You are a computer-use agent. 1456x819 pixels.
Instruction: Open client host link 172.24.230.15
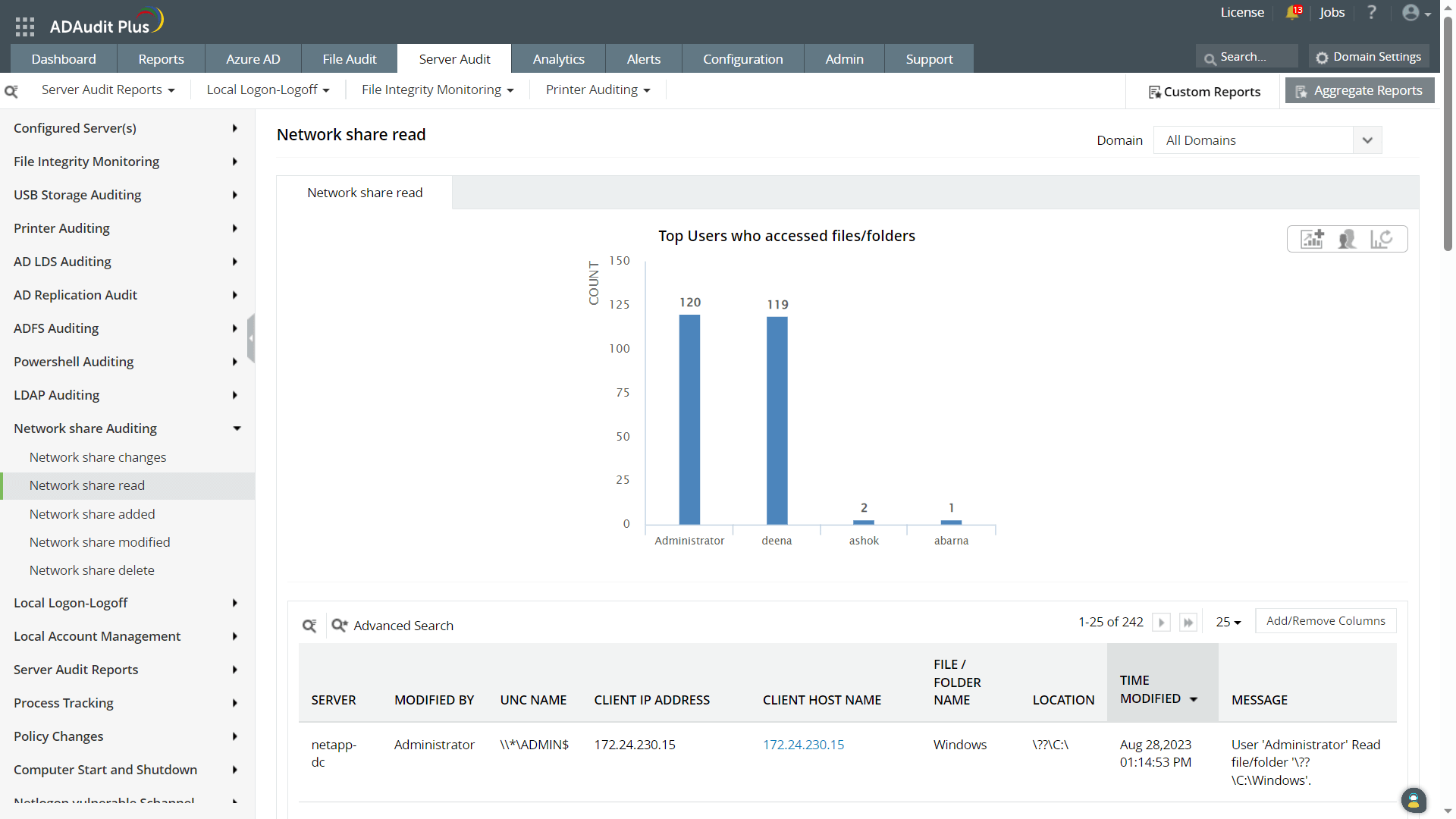803,745
